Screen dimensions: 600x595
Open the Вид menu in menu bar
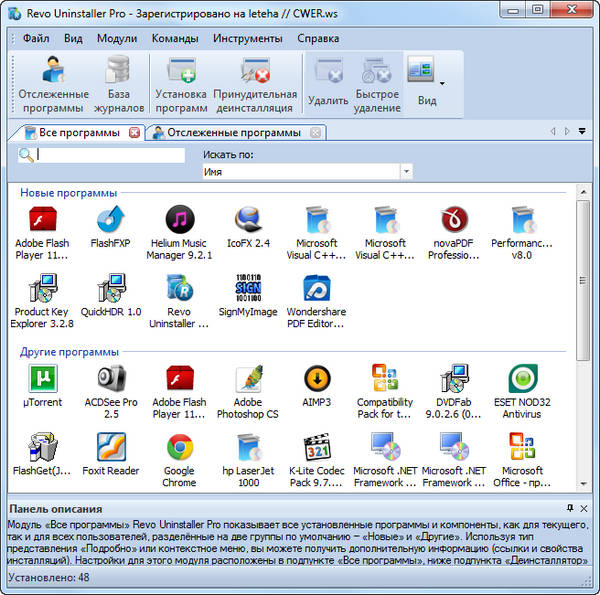[73, 38]
